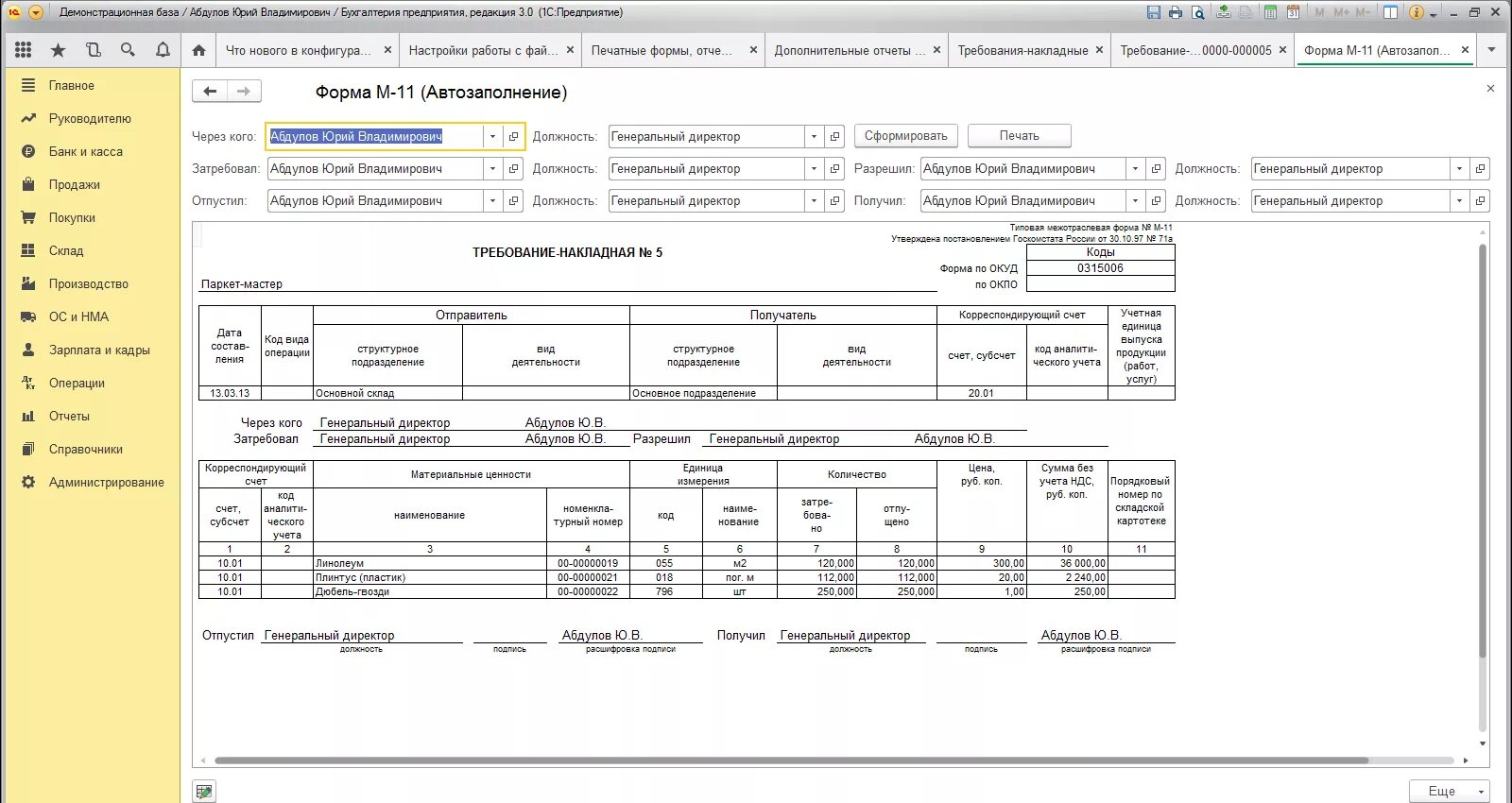Image resolution: width=1512 pixels, height=803 pixels.
Task: Expand Должность dropdown next to 'Разрешил'
Action: 1459,169
